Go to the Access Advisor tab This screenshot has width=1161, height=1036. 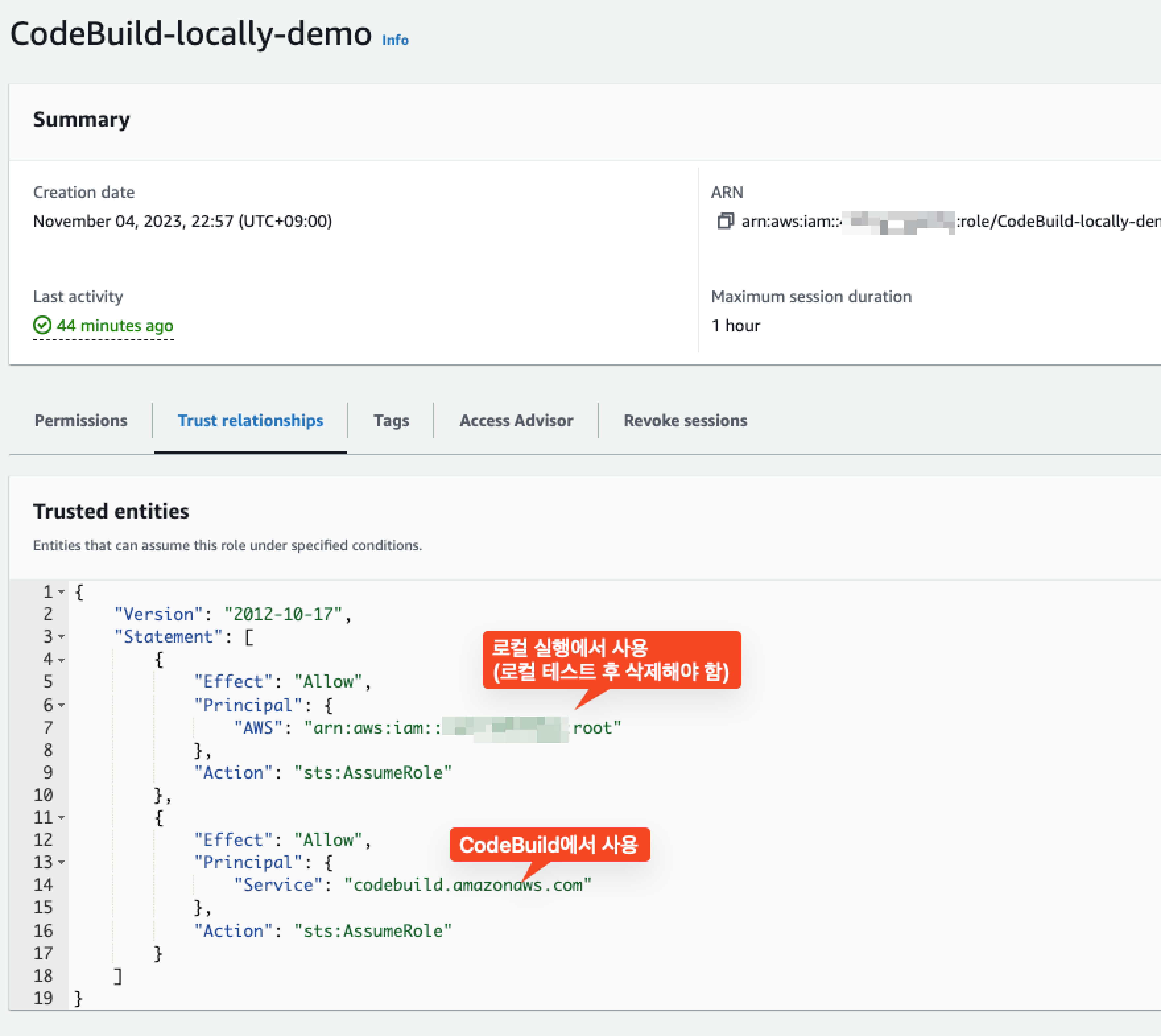[516, 420]
